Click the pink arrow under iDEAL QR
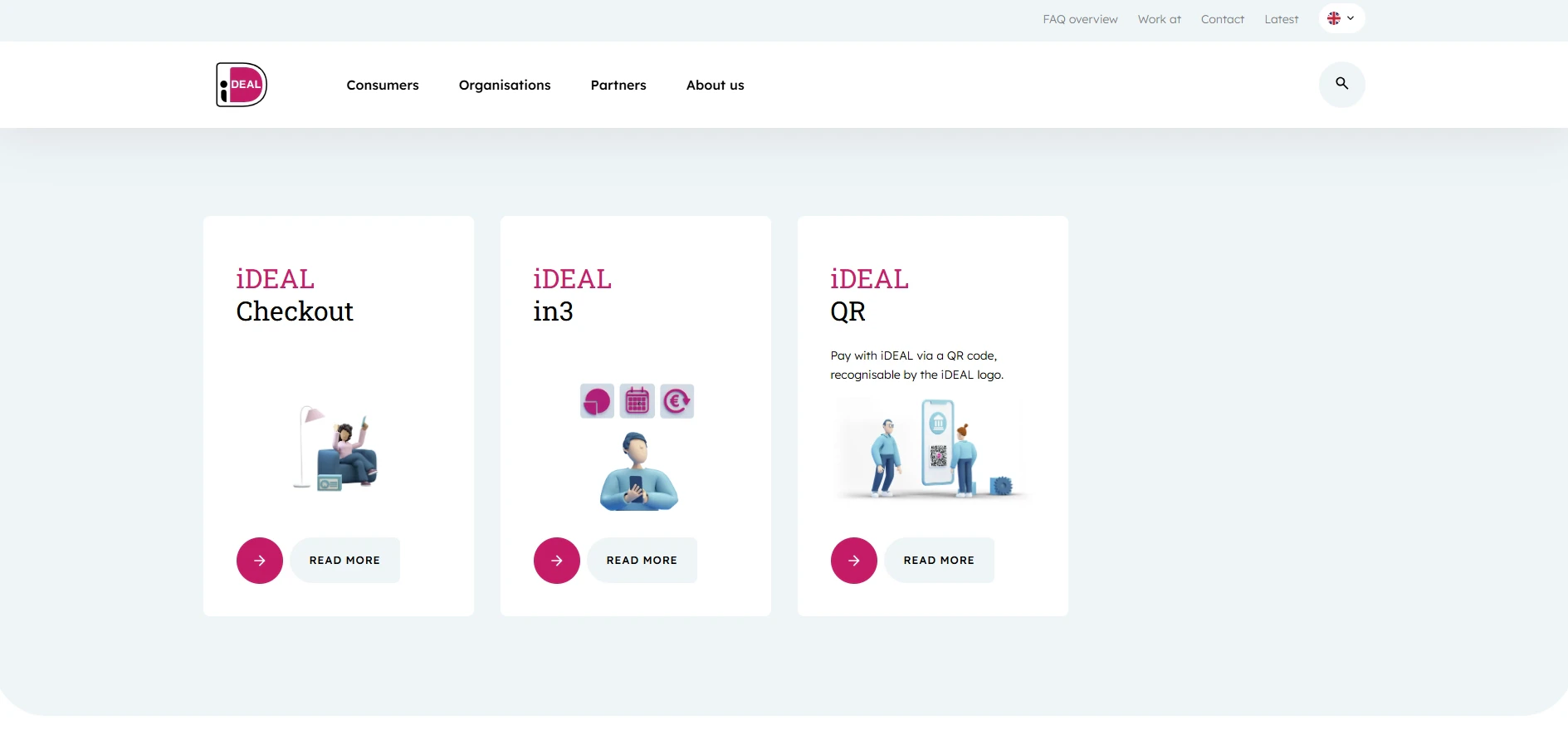 tap(854, 561)
